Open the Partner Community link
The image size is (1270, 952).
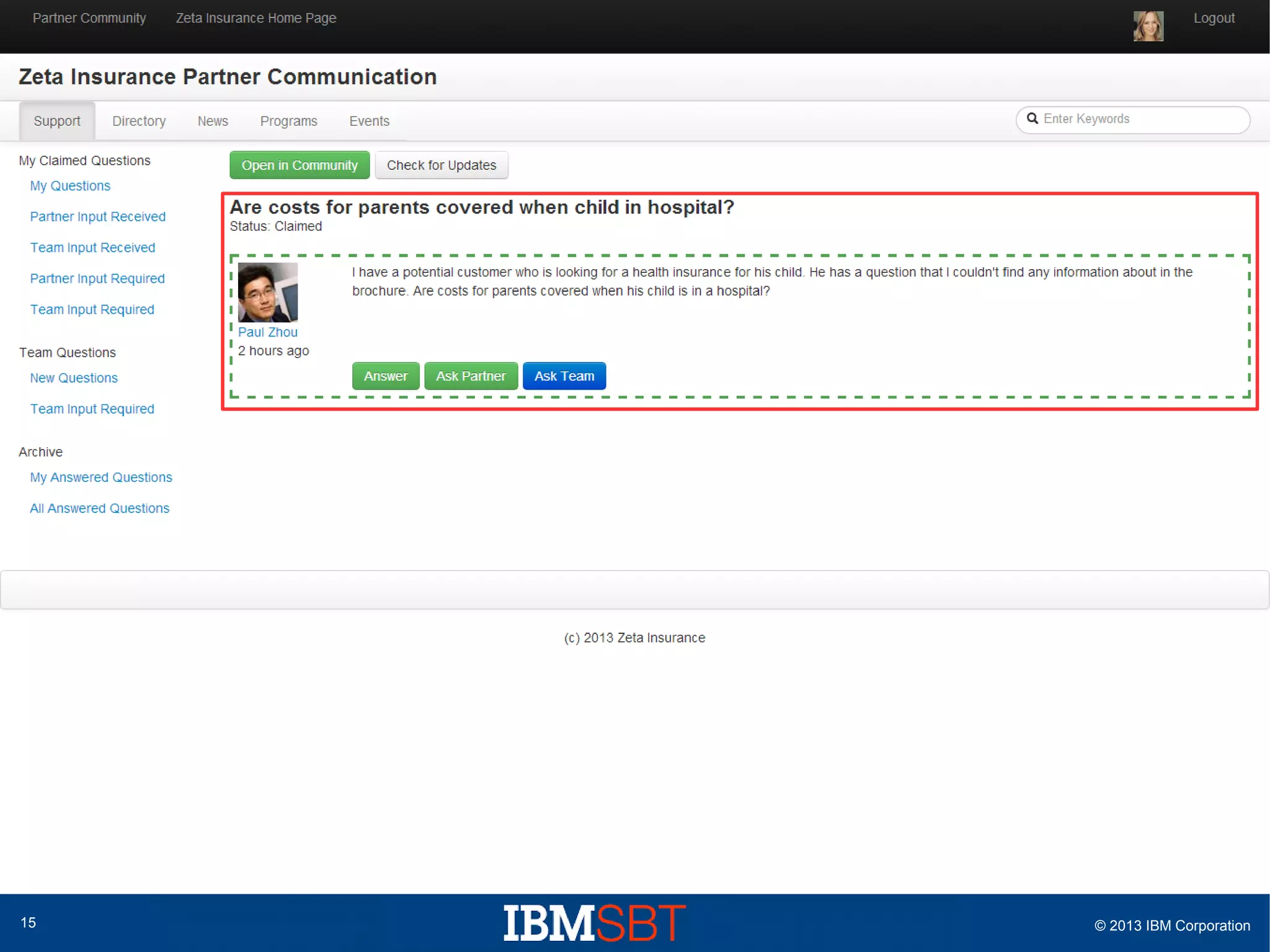89,18
